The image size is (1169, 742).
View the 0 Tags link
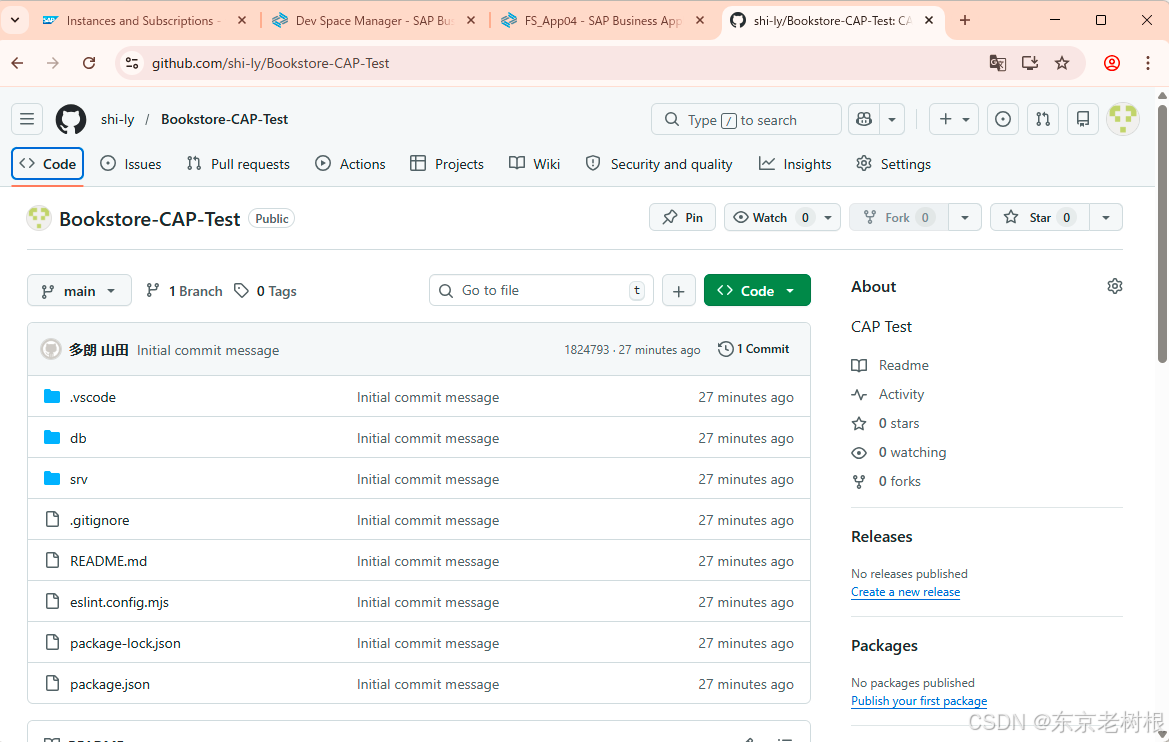[265, 291]
